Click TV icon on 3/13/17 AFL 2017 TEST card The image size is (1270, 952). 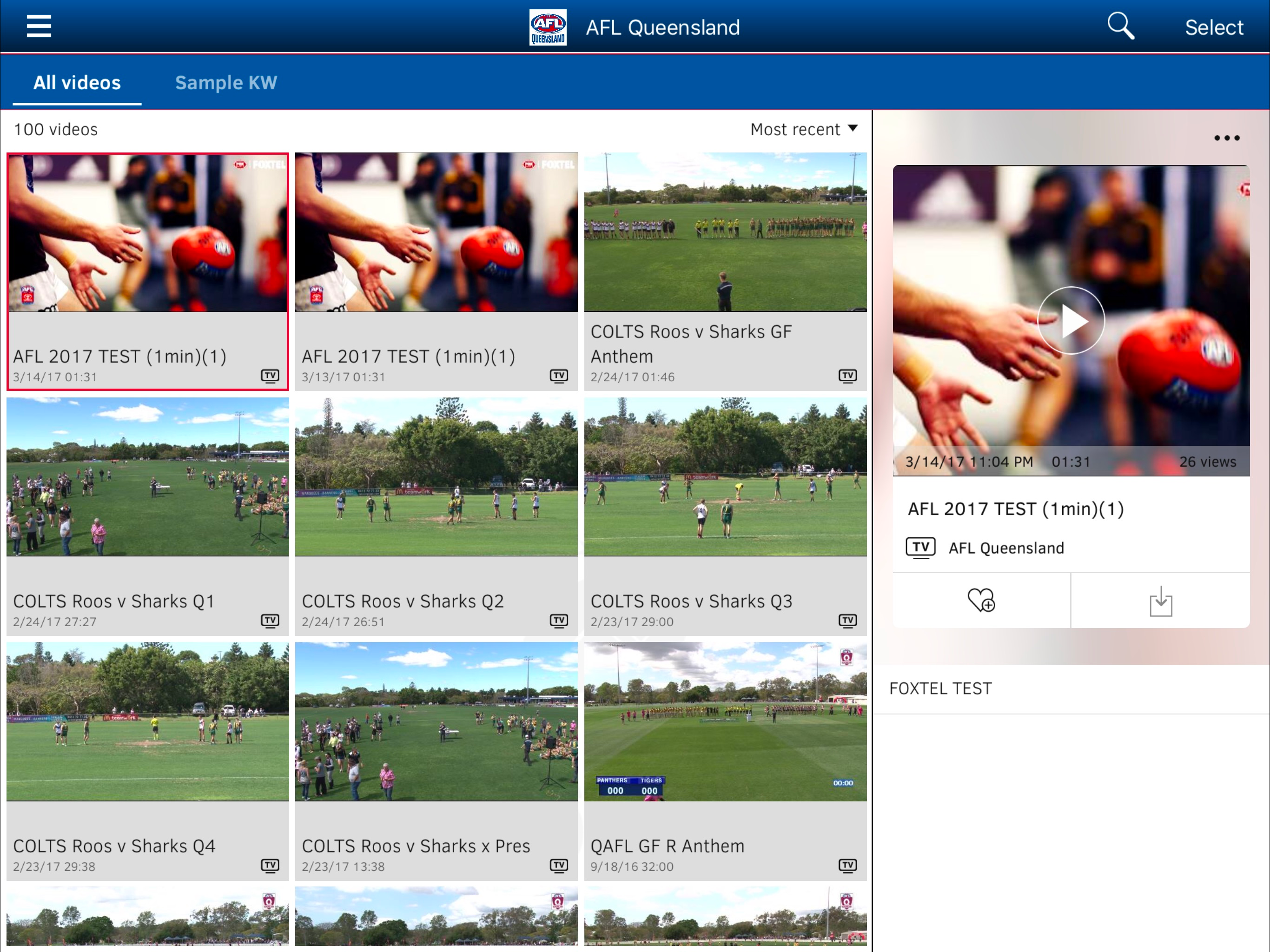click(559, 376)
